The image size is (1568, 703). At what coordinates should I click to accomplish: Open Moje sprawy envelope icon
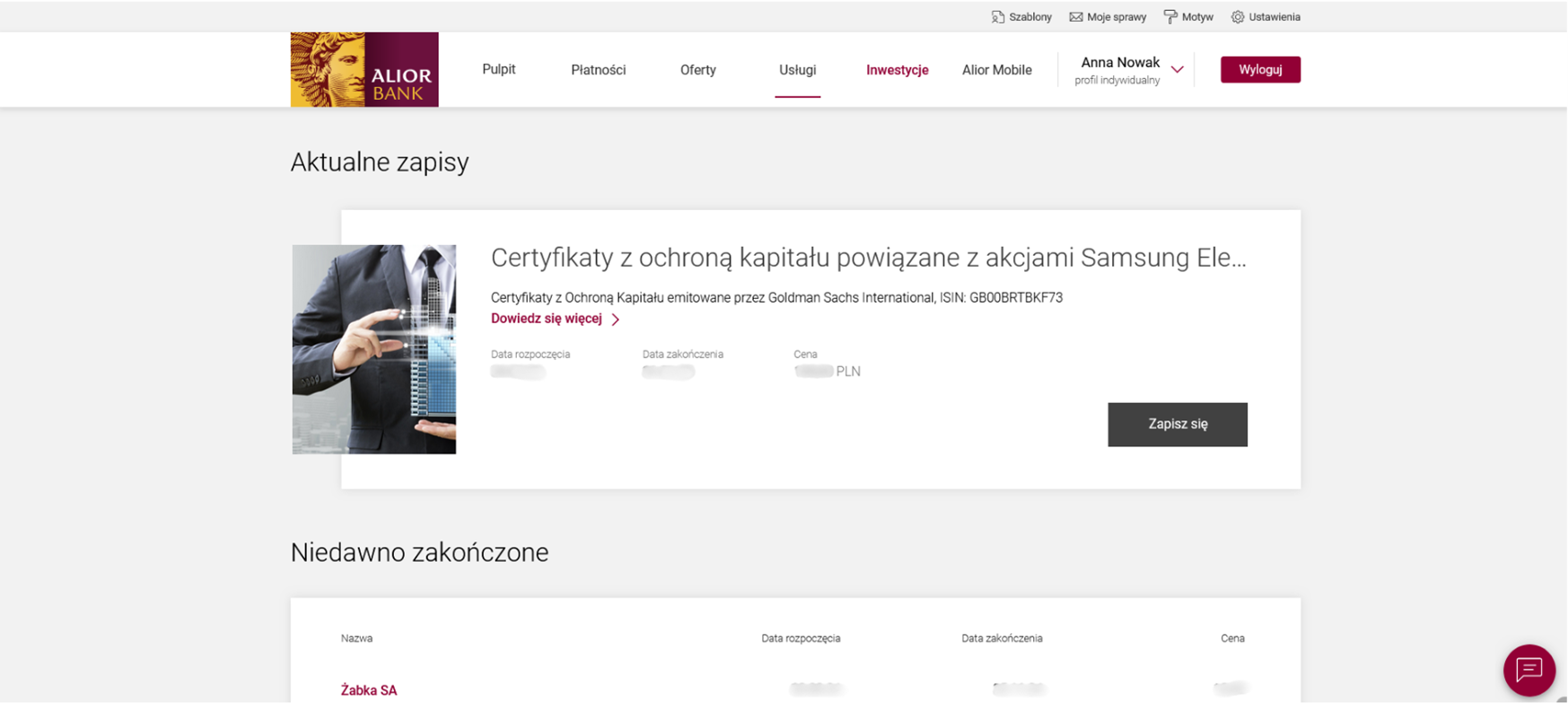click(x=1075, y=17)
